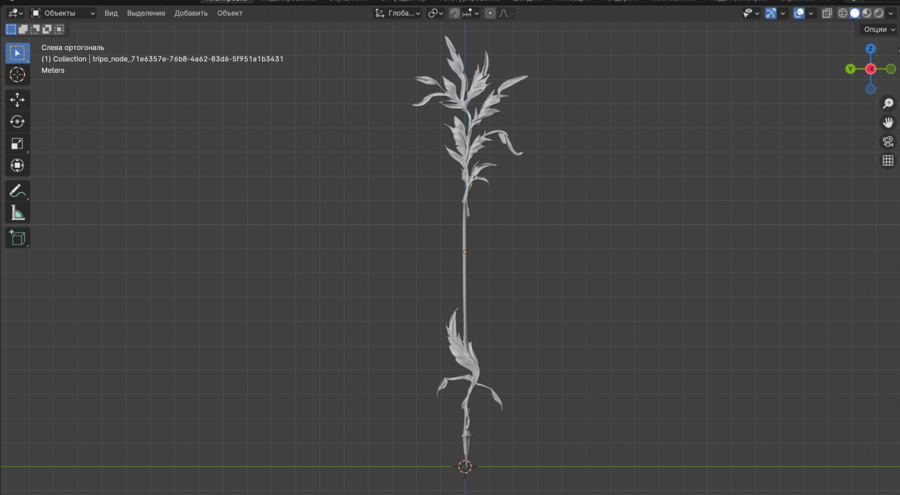This screenshot has width=900, height=495.
Task: Toggle the snapping magnet
Action: click(455, 13)
